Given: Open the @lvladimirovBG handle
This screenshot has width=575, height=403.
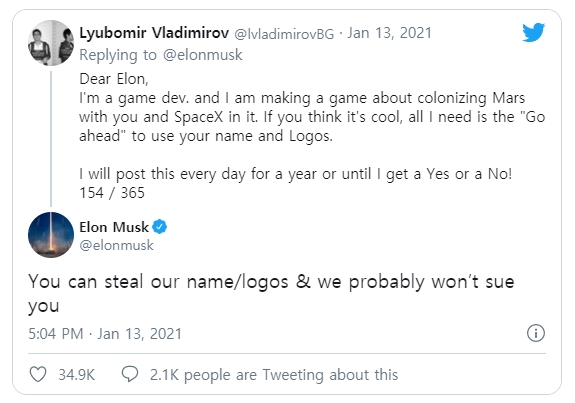Looking at the screenshot, I should (x=284, y=34).
